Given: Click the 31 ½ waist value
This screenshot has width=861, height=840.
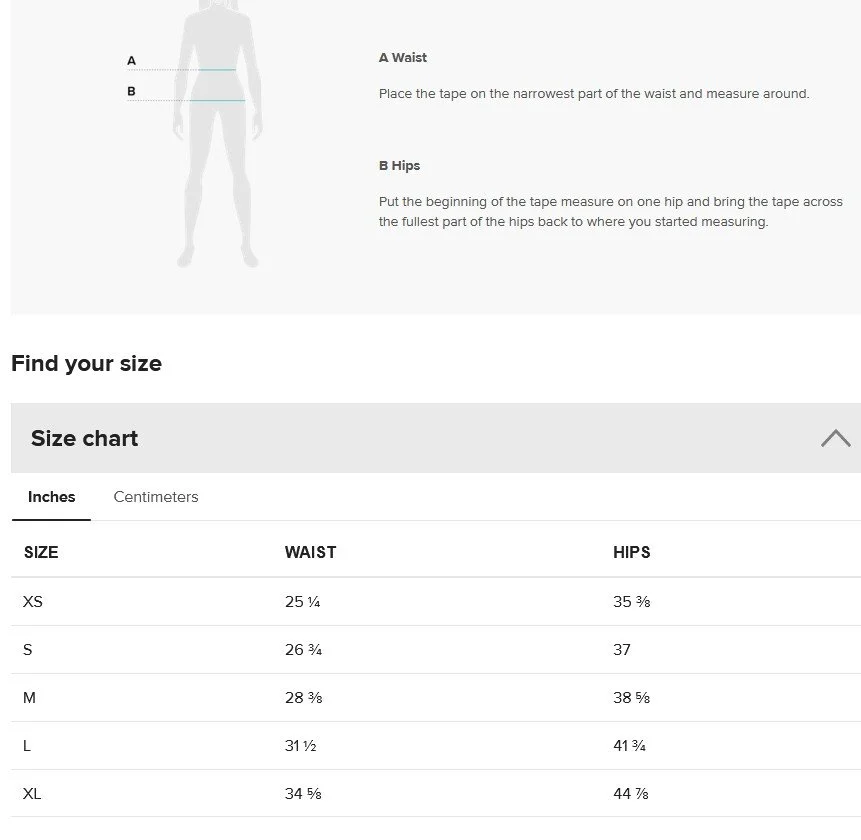Looking at the screenshot, I should coord(301,746).
